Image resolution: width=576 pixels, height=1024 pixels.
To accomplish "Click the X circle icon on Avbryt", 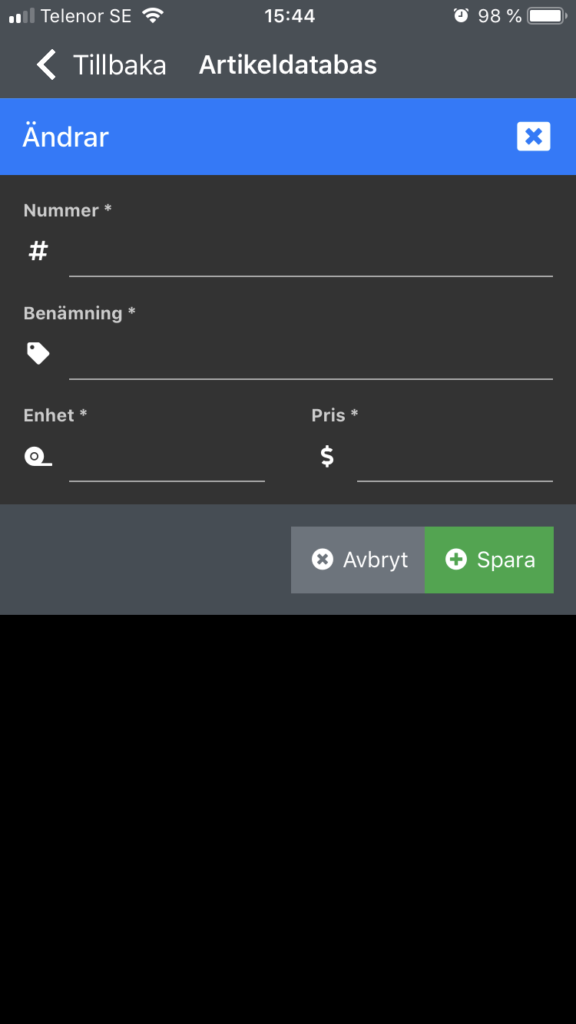I will click(x=322, y=560).
